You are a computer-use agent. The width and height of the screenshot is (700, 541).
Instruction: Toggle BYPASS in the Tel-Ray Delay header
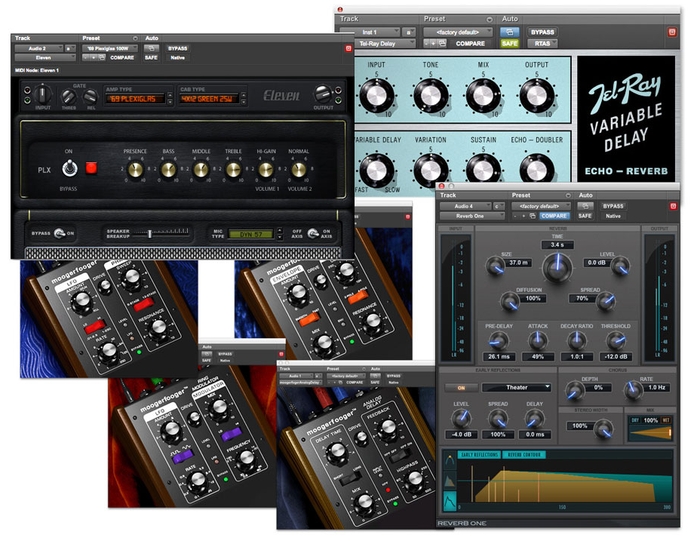pyautogui.click(x=542, y=32)
